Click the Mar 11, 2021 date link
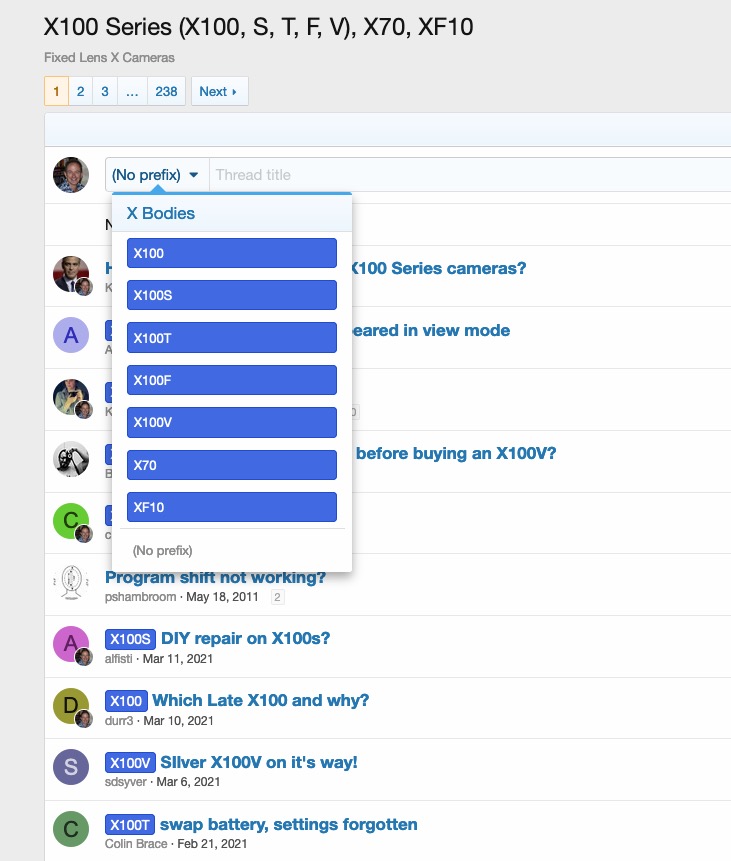This screenshot has height=861, width=731. 178,658
